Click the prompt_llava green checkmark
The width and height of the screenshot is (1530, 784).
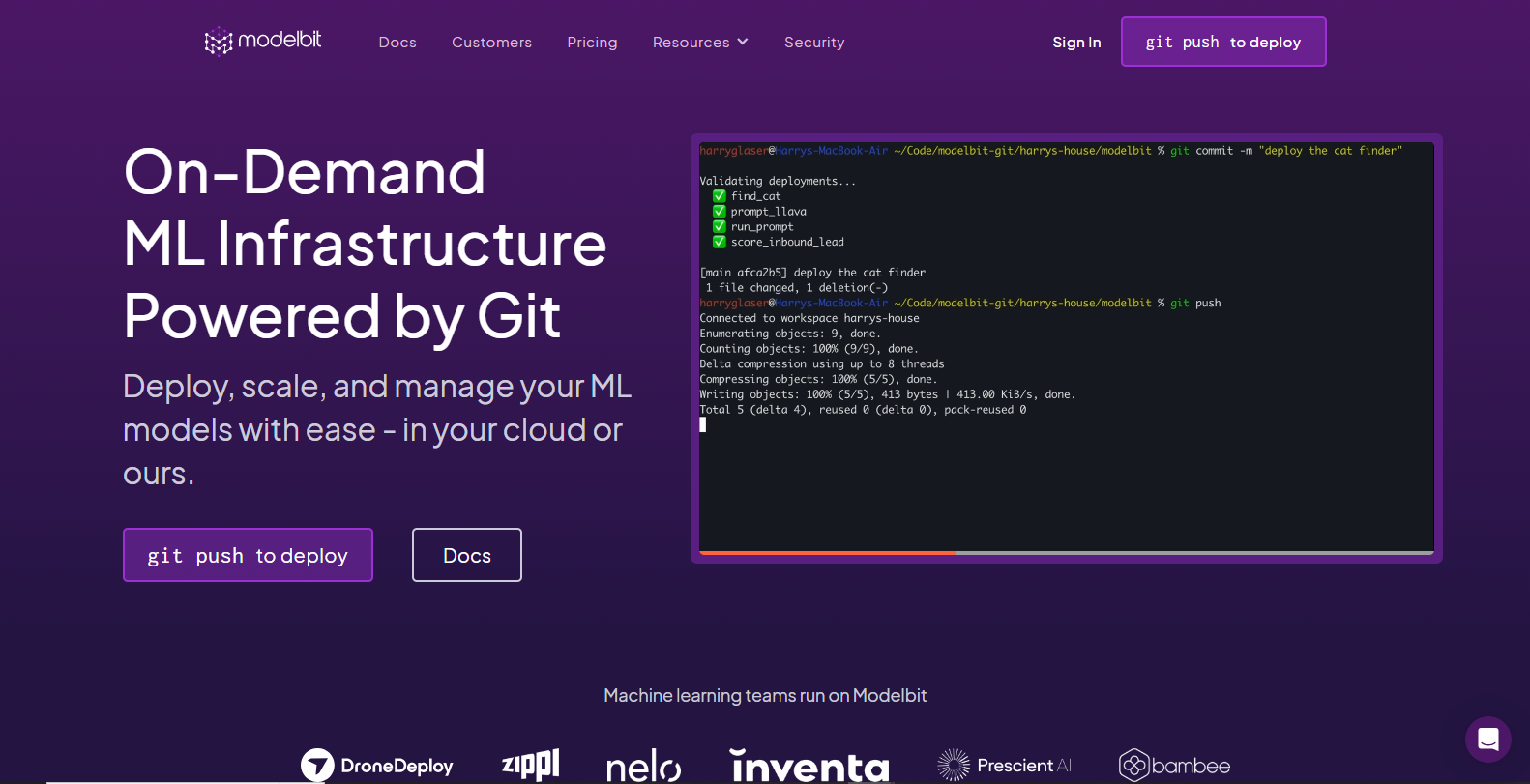[x=720, y=212]
